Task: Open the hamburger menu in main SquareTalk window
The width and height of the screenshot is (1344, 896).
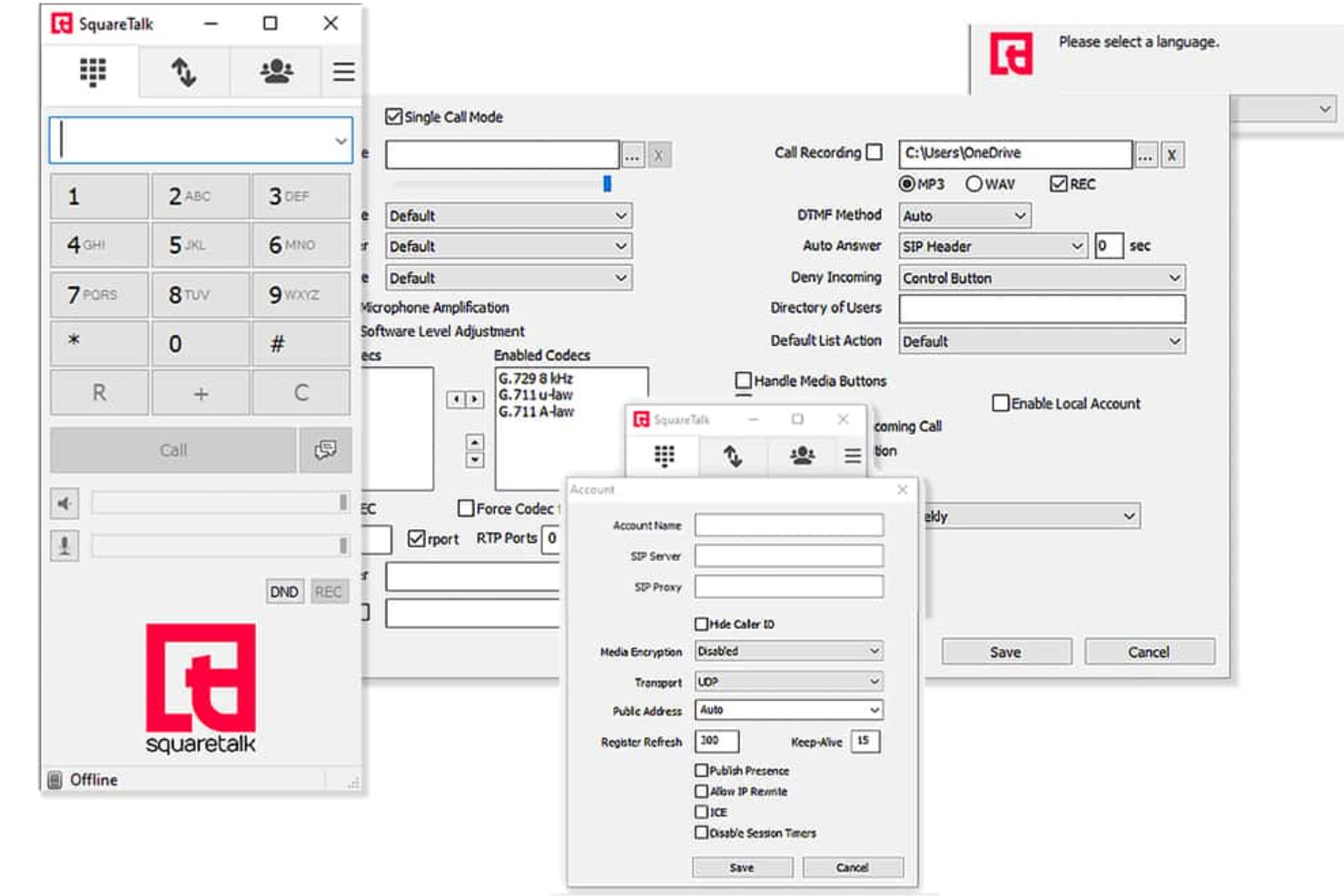Action: 343,72
